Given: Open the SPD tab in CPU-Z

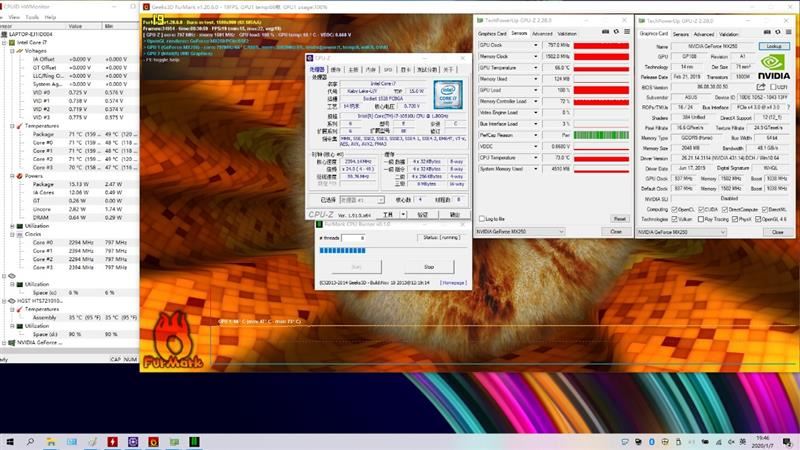Looking at the screenshot, I should (388, 69).
